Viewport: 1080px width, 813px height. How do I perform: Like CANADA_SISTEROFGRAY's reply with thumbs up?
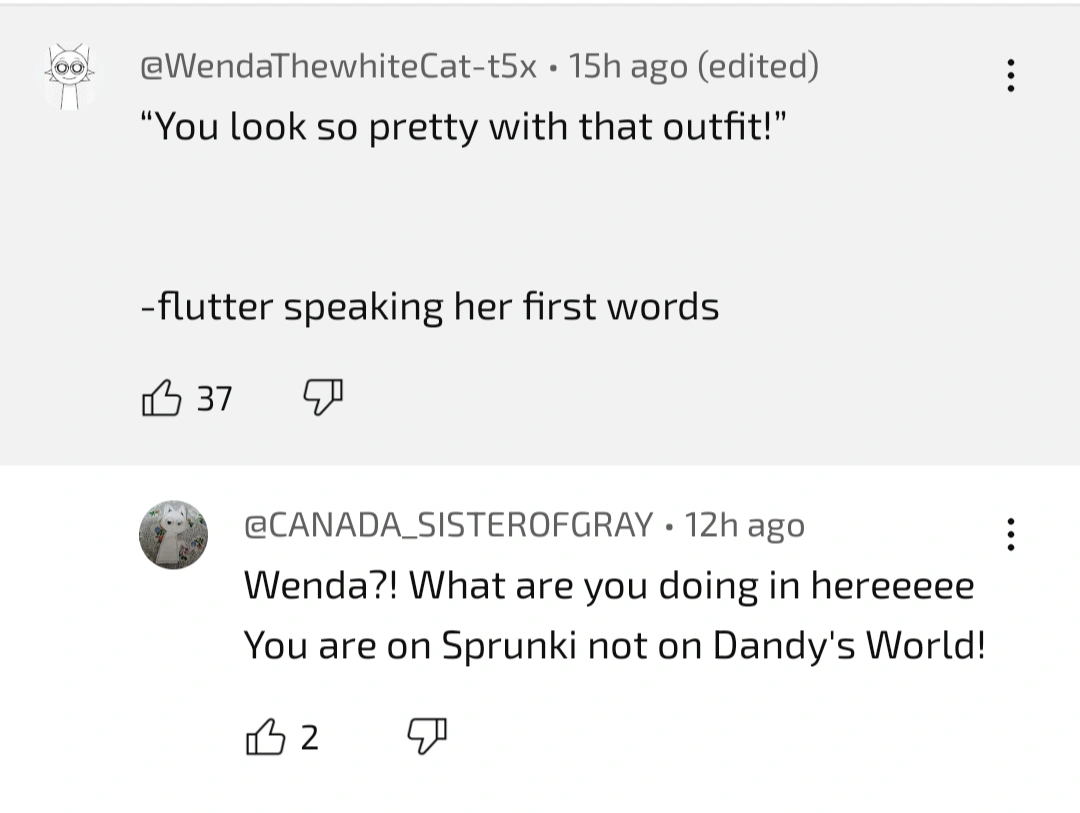tap(268, 738)
